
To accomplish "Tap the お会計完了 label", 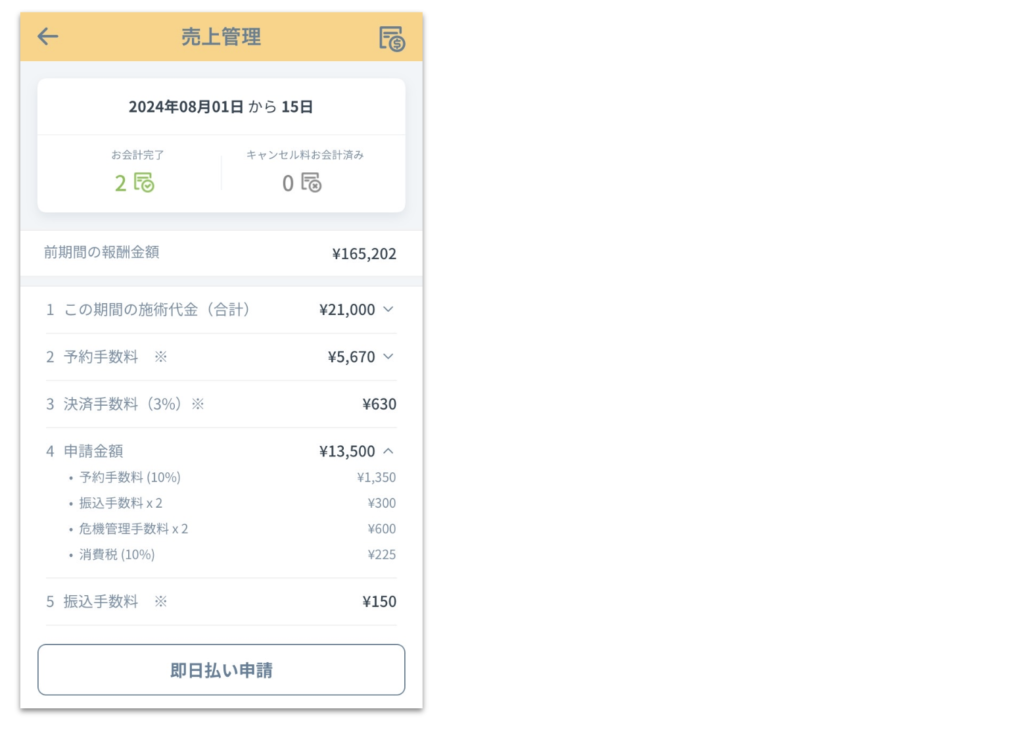I will (138, 155).
